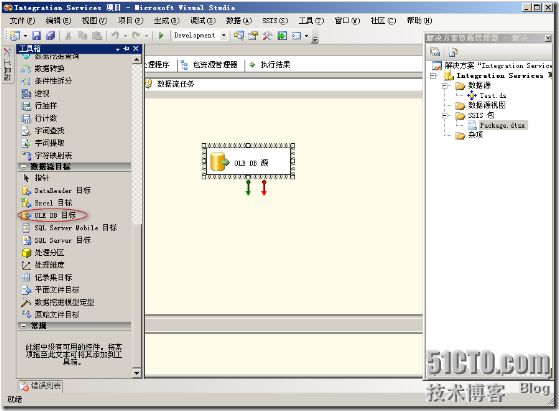
Task: Switch to the 包资源管理器 tab
Action: pos(210,65)
